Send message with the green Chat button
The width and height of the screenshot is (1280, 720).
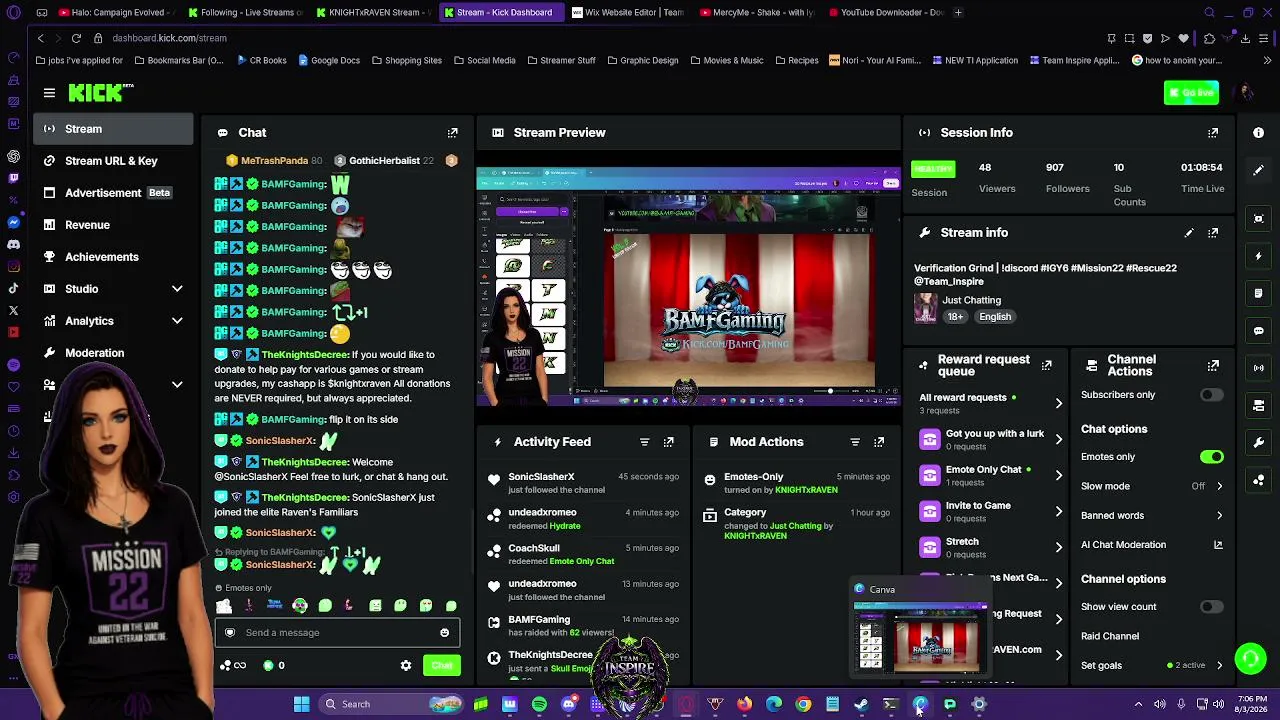pos(441,666)
